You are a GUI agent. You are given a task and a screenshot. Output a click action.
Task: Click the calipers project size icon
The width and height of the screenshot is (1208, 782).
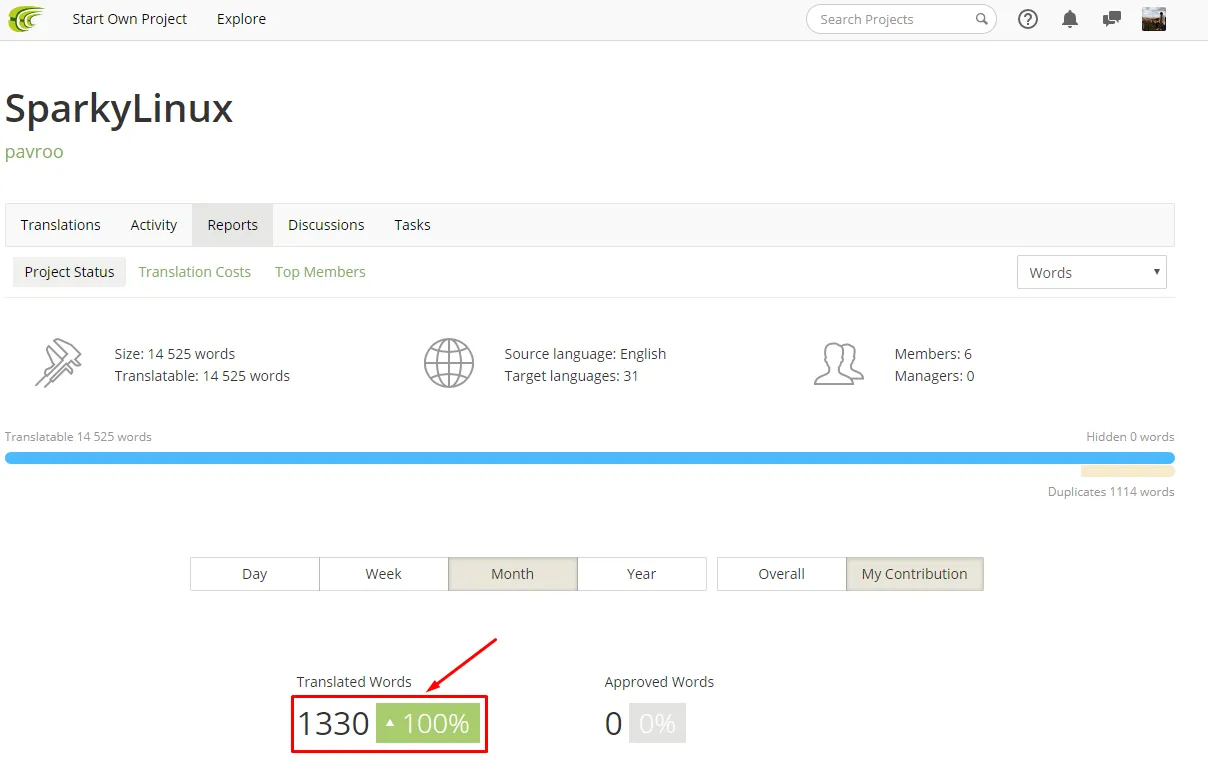(58, 364)
